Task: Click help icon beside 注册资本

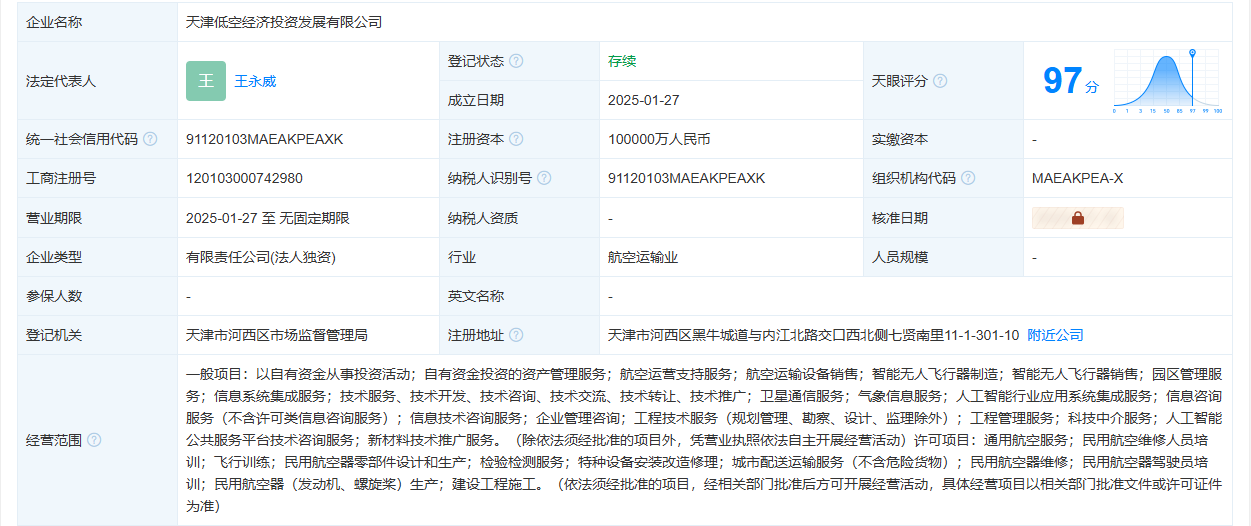Action: click(516, 139)
